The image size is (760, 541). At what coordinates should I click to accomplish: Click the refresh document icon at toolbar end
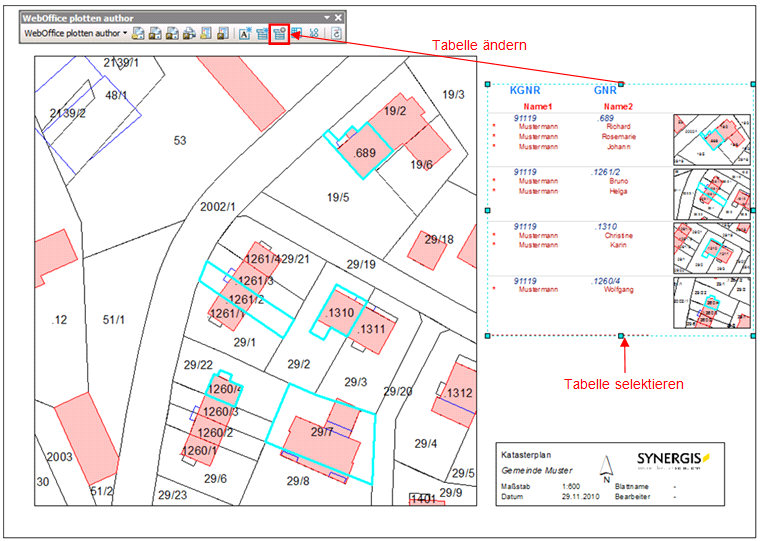tap(337, 33)
